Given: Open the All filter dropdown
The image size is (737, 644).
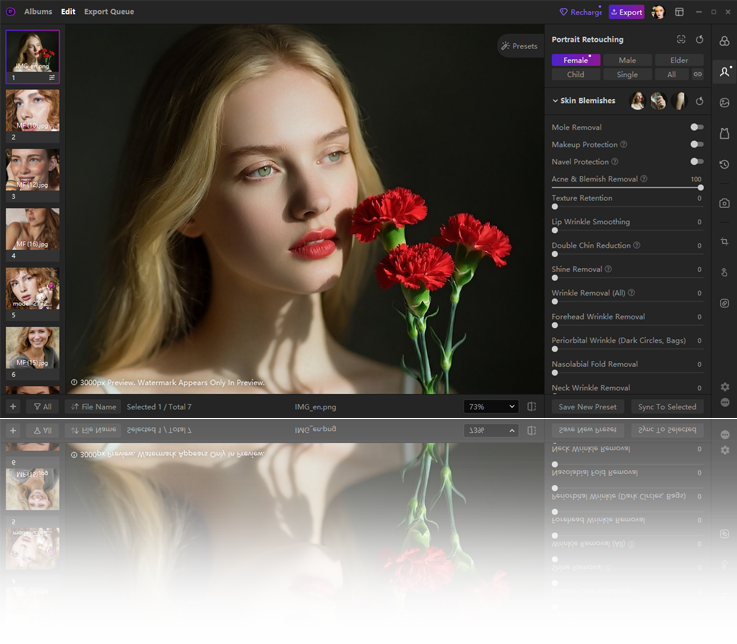Looking at the screenshot, I should [x=42, y=407].
